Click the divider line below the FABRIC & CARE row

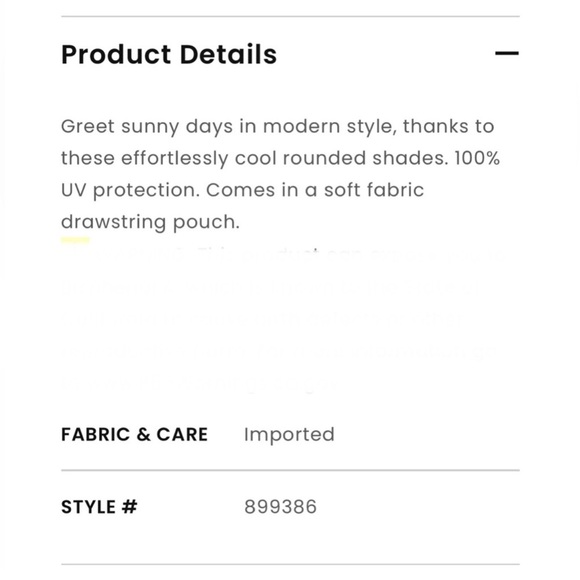(x=290, y=471)
